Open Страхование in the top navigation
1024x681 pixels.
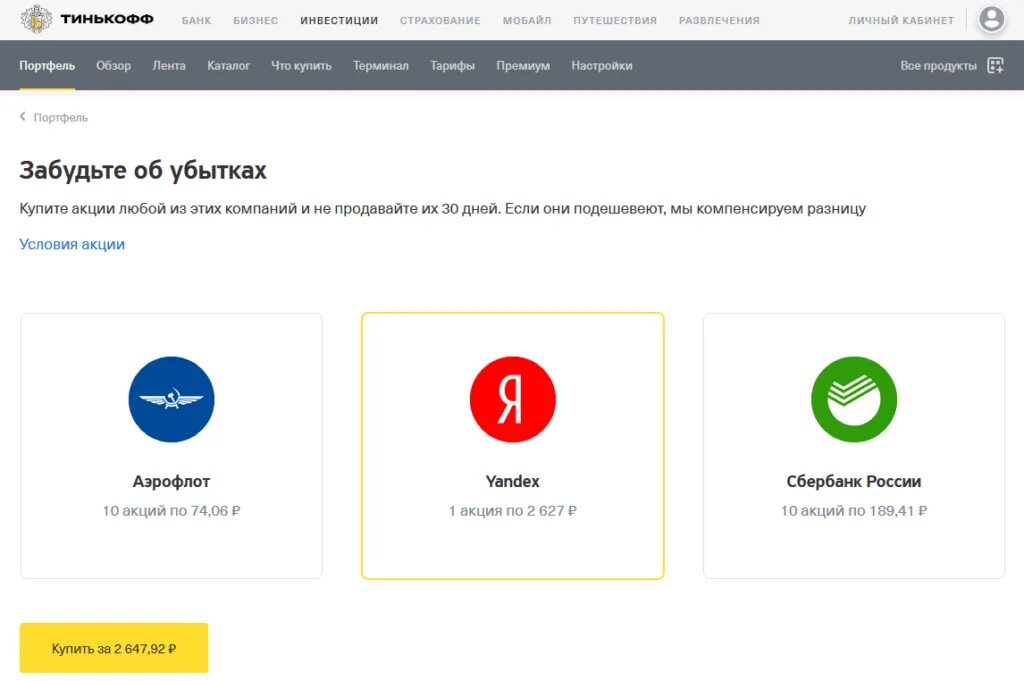pyautogui.click(x=440, y=20)
